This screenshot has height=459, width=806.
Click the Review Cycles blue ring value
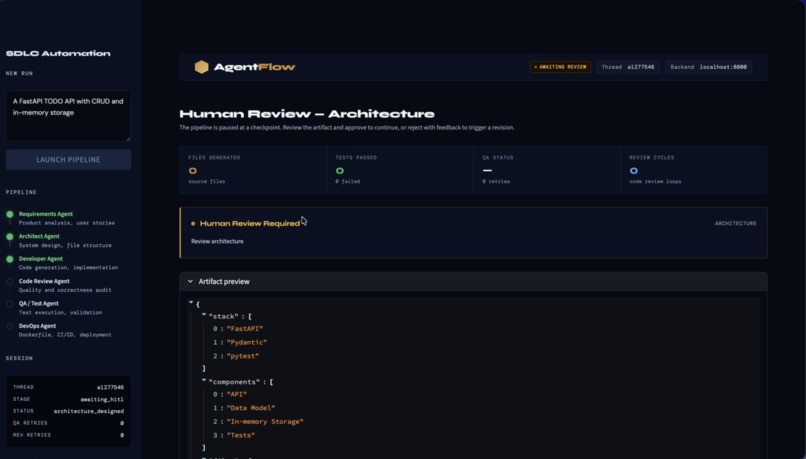tap(634, 171)
